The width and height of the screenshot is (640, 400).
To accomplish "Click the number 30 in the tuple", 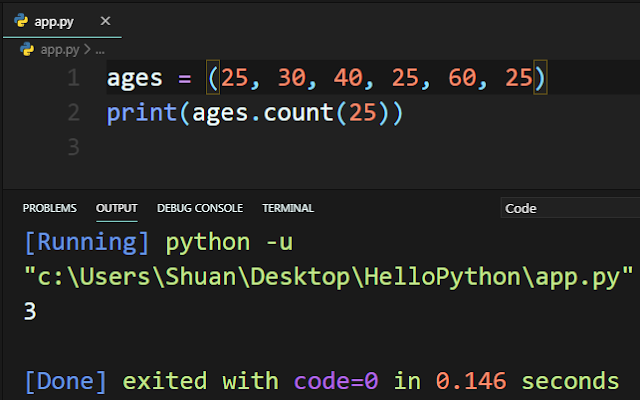I will pyautogui.click(x=291, y=78).
